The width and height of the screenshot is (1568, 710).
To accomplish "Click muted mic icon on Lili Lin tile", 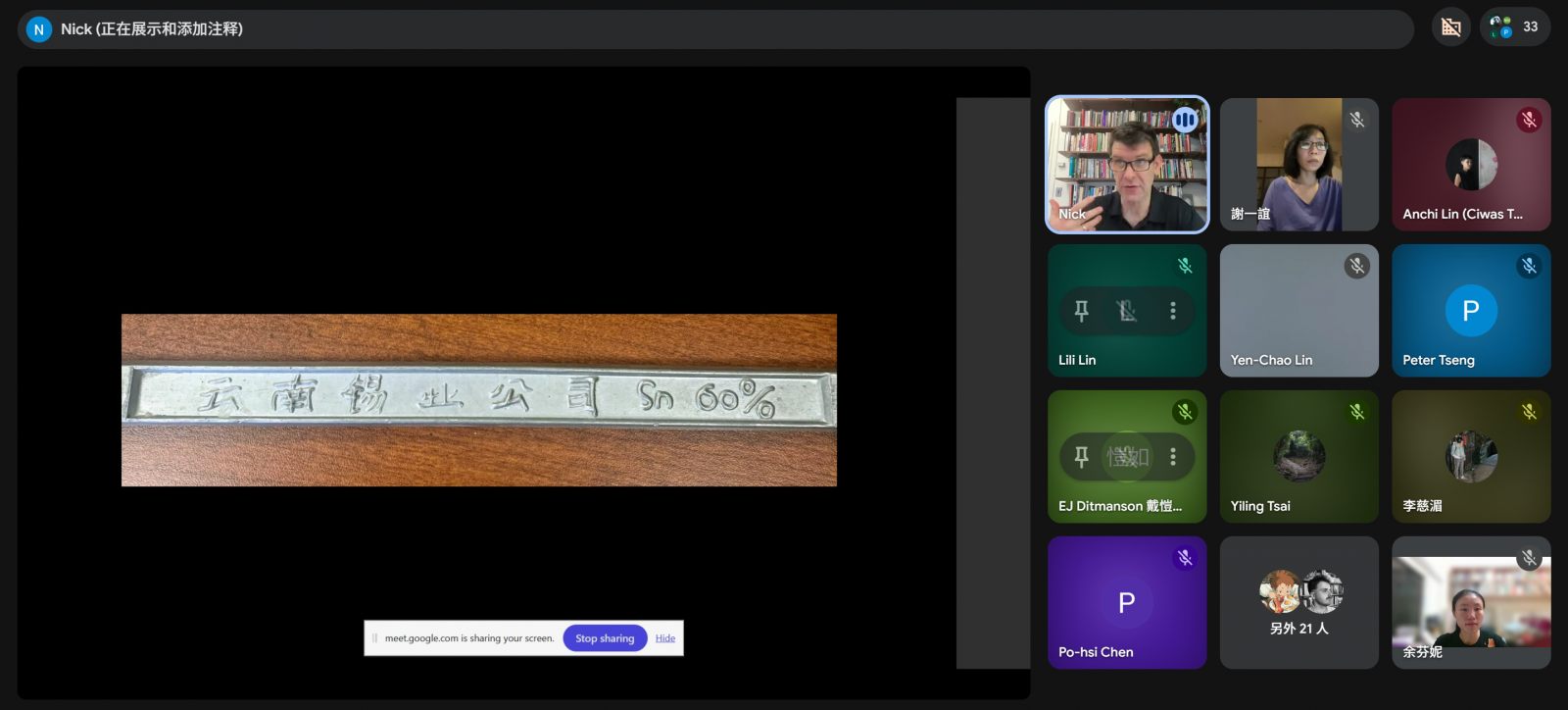I will coord(1185,266).
